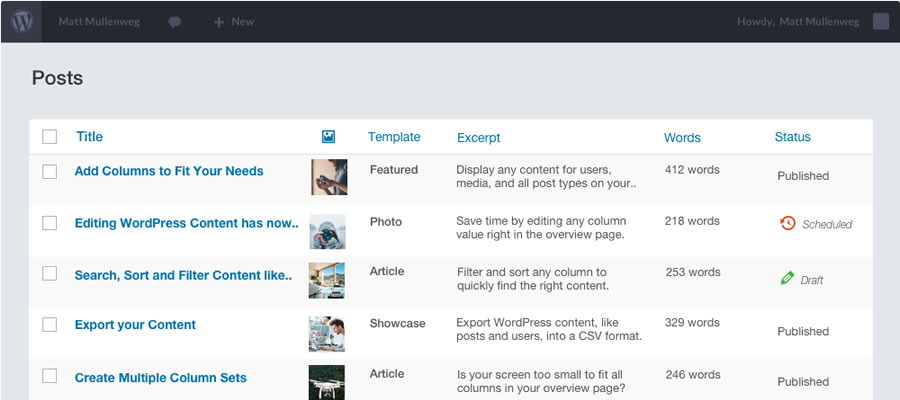The image size is (900, 400).
Task: Open the Matt Mullenweg site menu
Action: [x=100, y=22]
